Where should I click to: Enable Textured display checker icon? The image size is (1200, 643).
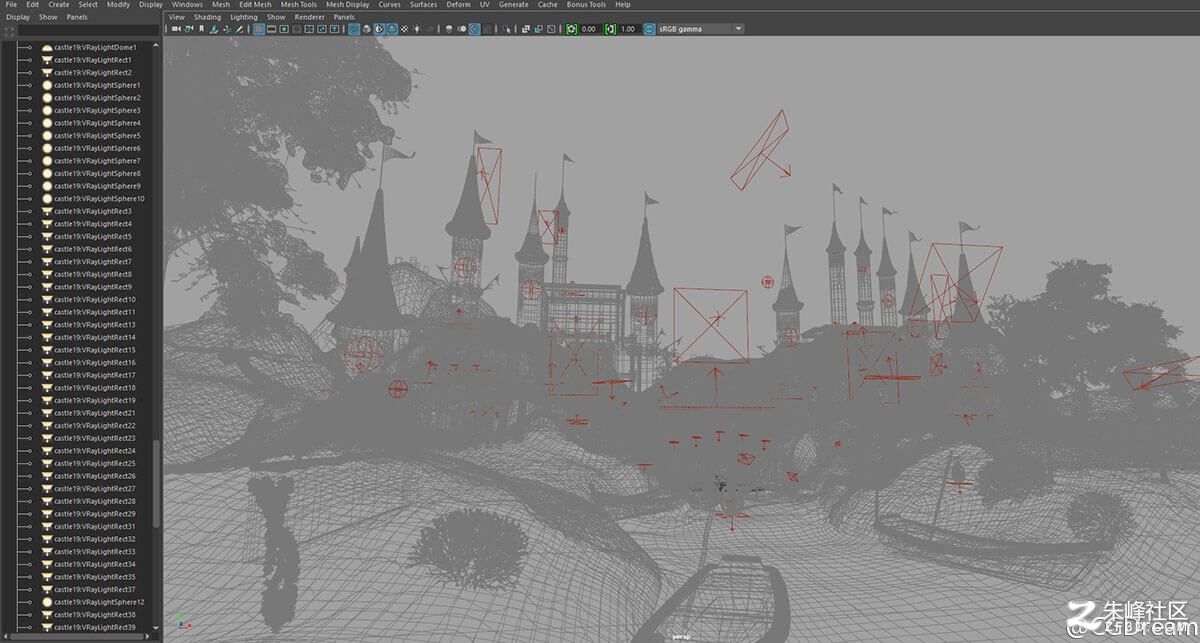pos(404,29)
